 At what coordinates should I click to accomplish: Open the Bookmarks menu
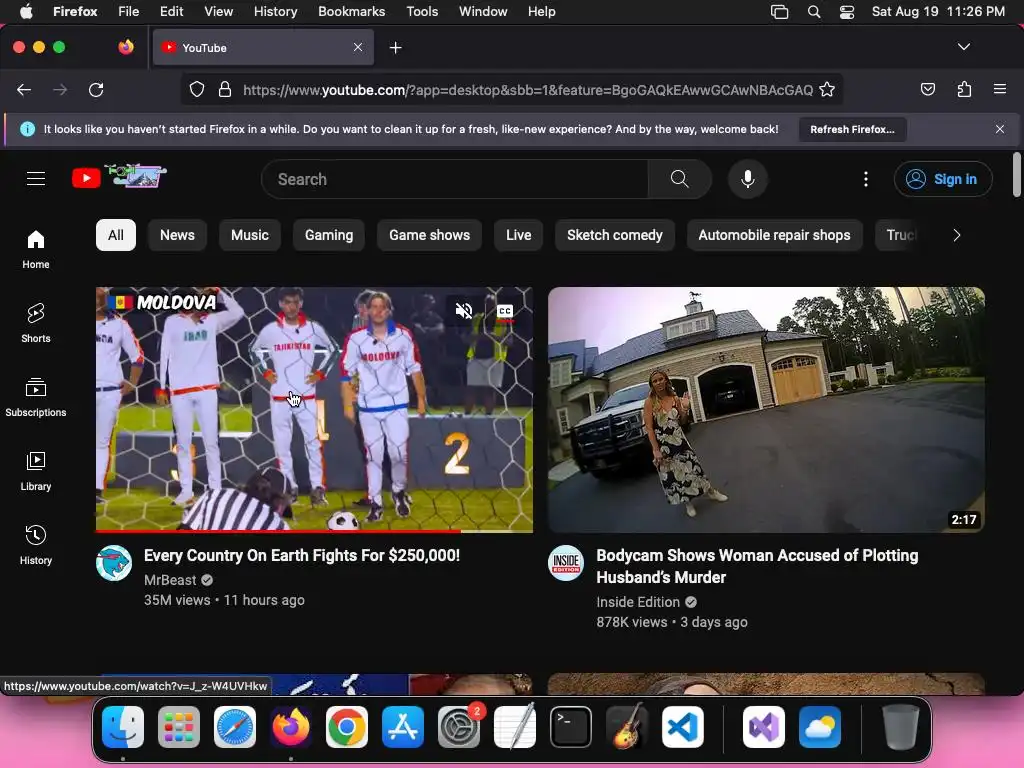point(351,12)
